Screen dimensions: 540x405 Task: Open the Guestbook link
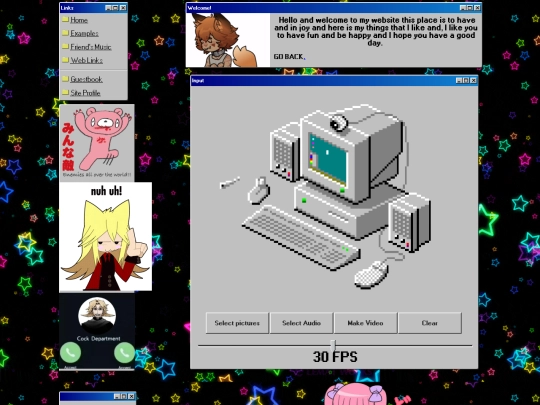(86, 79)
